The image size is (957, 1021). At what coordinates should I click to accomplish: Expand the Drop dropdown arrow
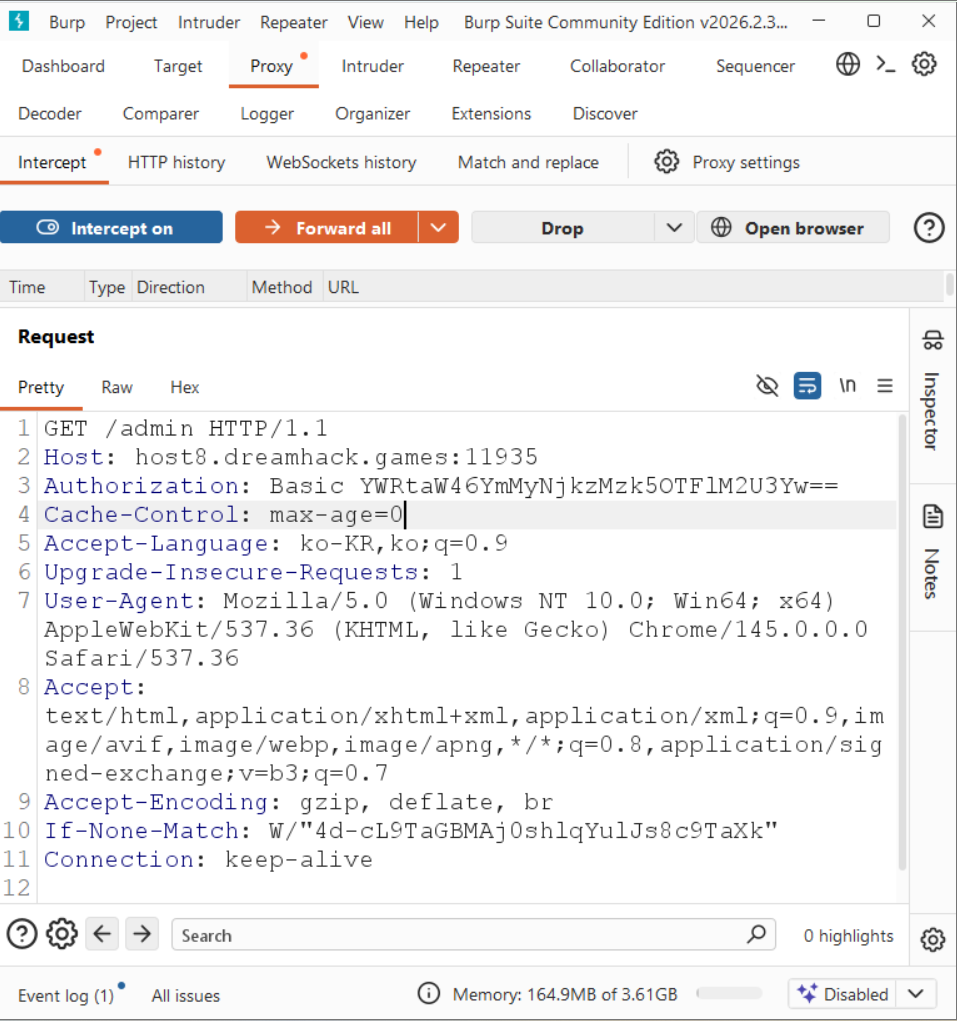click(x=674, y=228)
